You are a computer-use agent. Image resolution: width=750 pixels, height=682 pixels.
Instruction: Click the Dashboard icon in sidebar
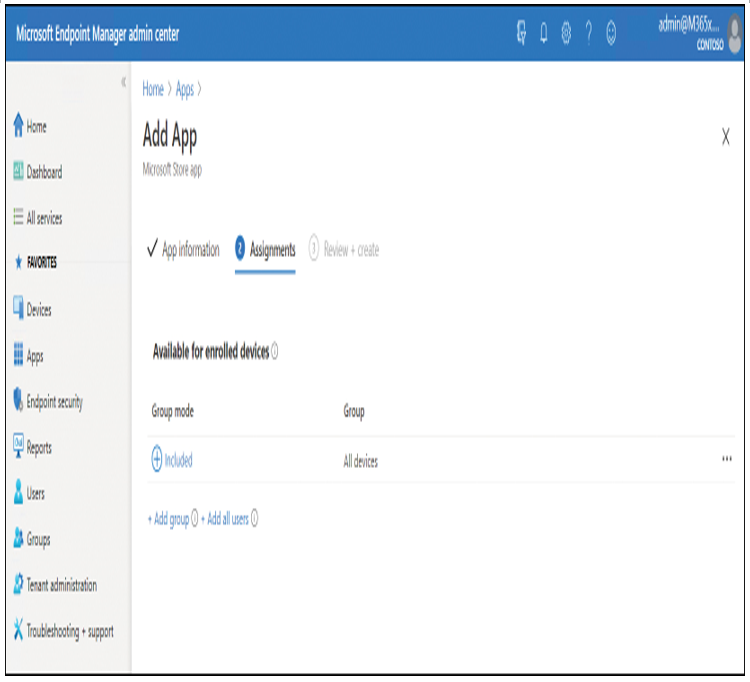click(x=18, y=171)
